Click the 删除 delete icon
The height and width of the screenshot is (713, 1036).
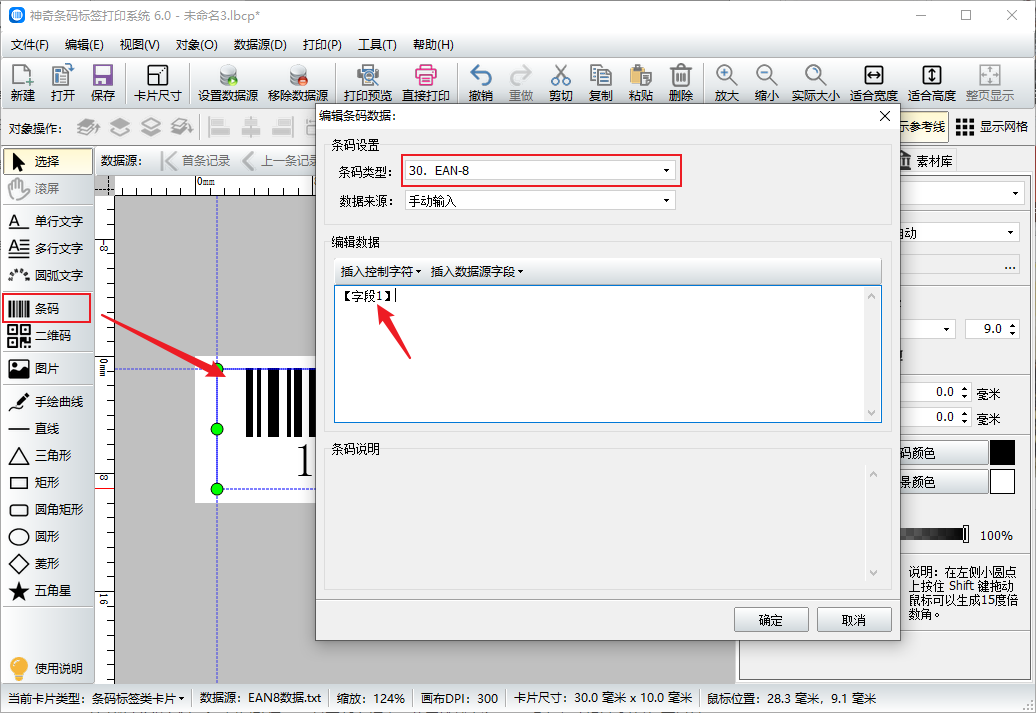[x=681, y=83]
